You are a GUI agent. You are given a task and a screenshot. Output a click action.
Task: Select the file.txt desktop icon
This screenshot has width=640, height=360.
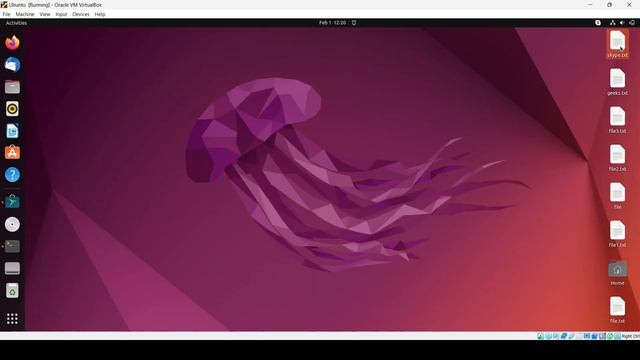tap(617, 310)
